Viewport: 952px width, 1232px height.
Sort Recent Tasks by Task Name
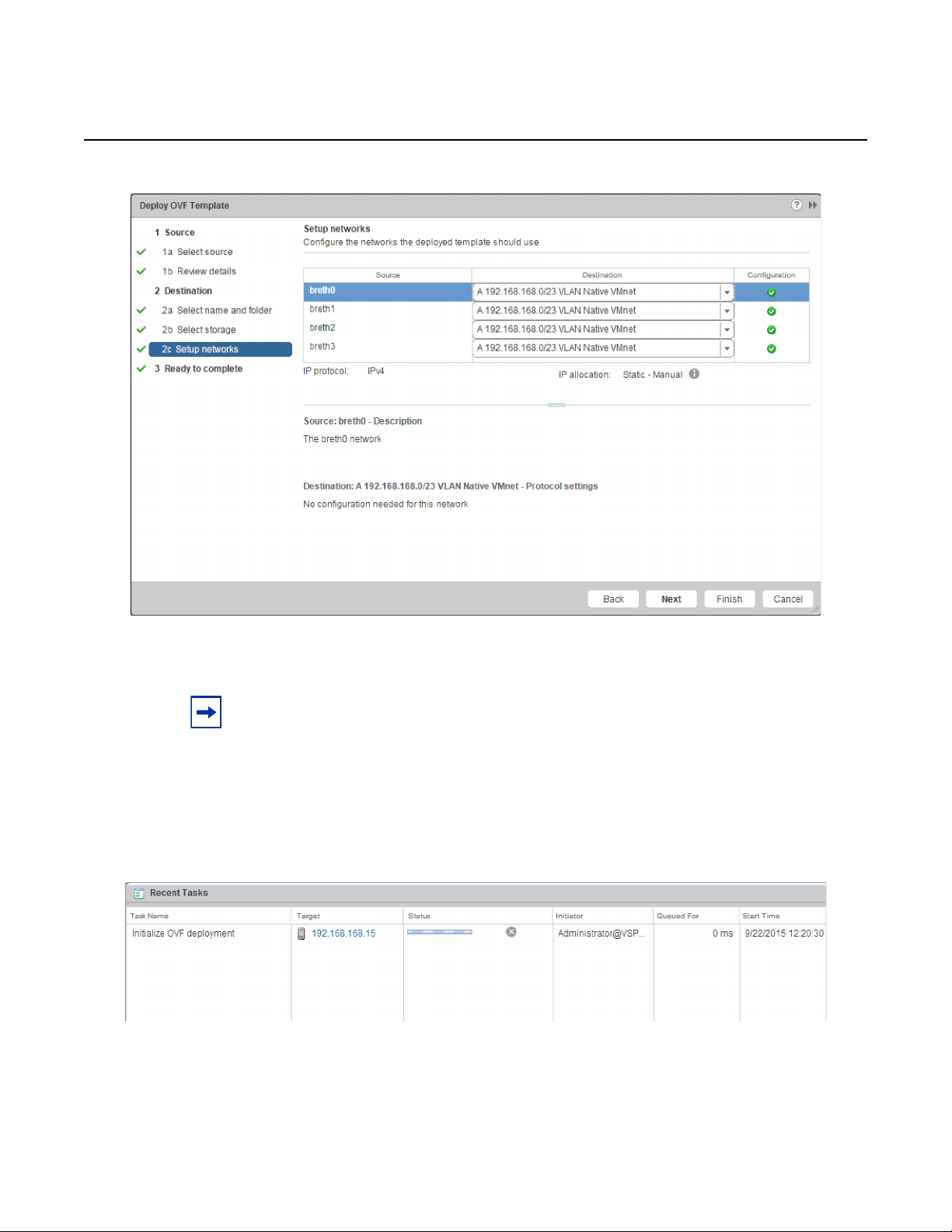tap(208, 916)
